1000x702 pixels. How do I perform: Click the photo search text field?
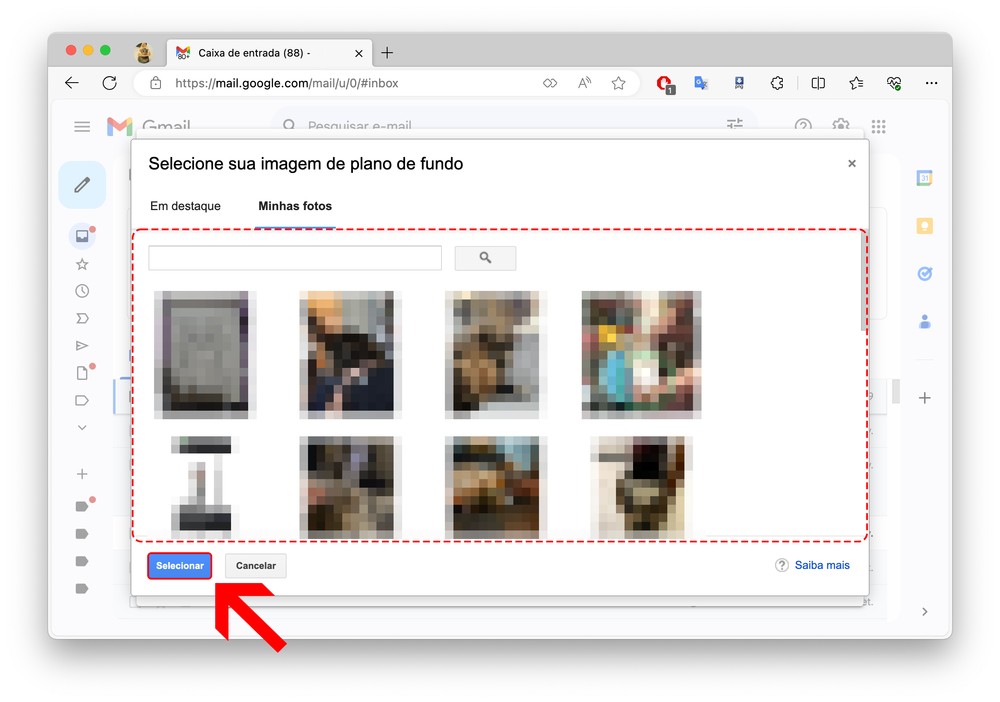(x=295, y=258)
